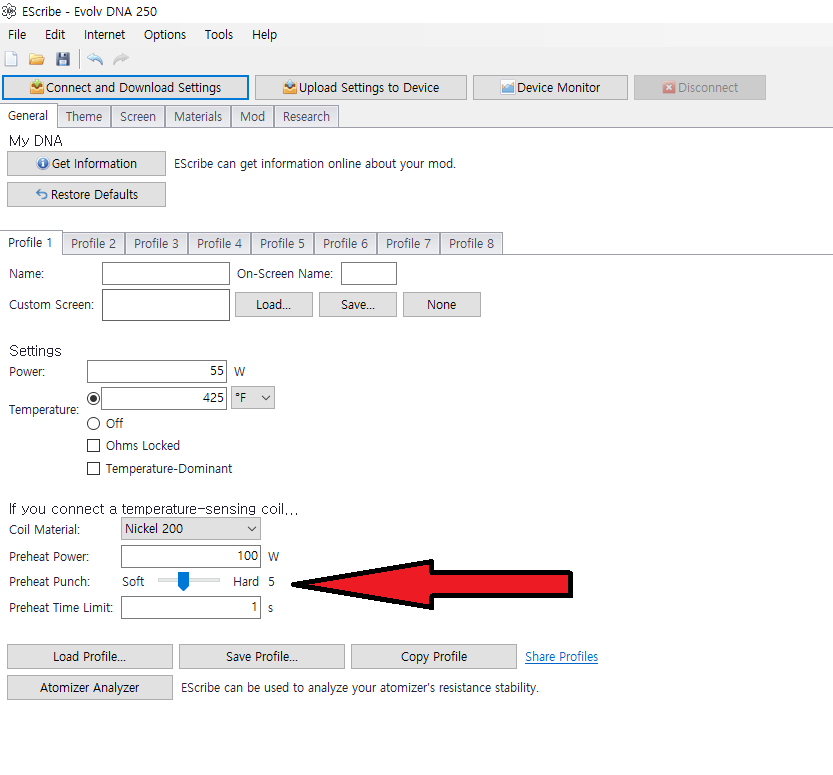This screenshot has height=775, width=833.
Task: Enable the Ohms Locked checkbox
Action: (94, 446)
